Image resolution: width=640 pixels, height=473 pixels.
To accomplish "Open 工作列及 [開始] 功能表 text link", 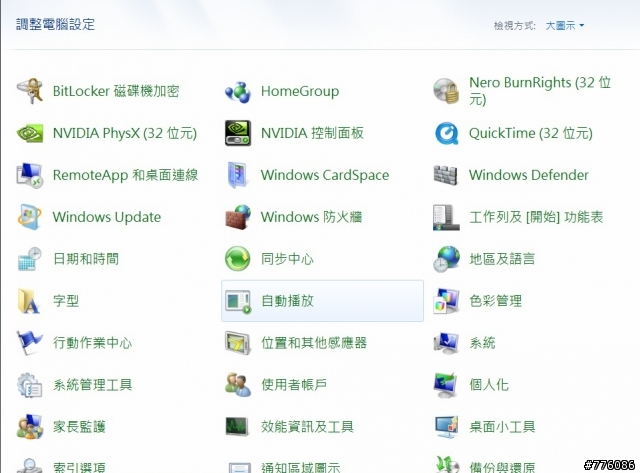I will 536,217.
